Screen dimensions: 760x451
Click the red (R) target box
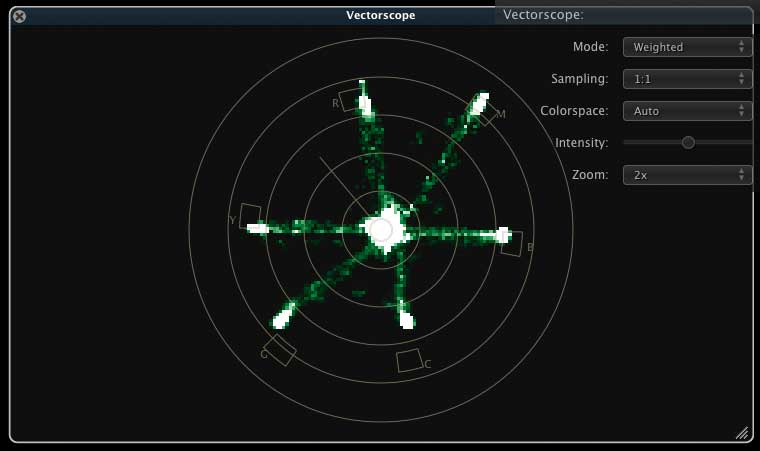tap(350, 100)
